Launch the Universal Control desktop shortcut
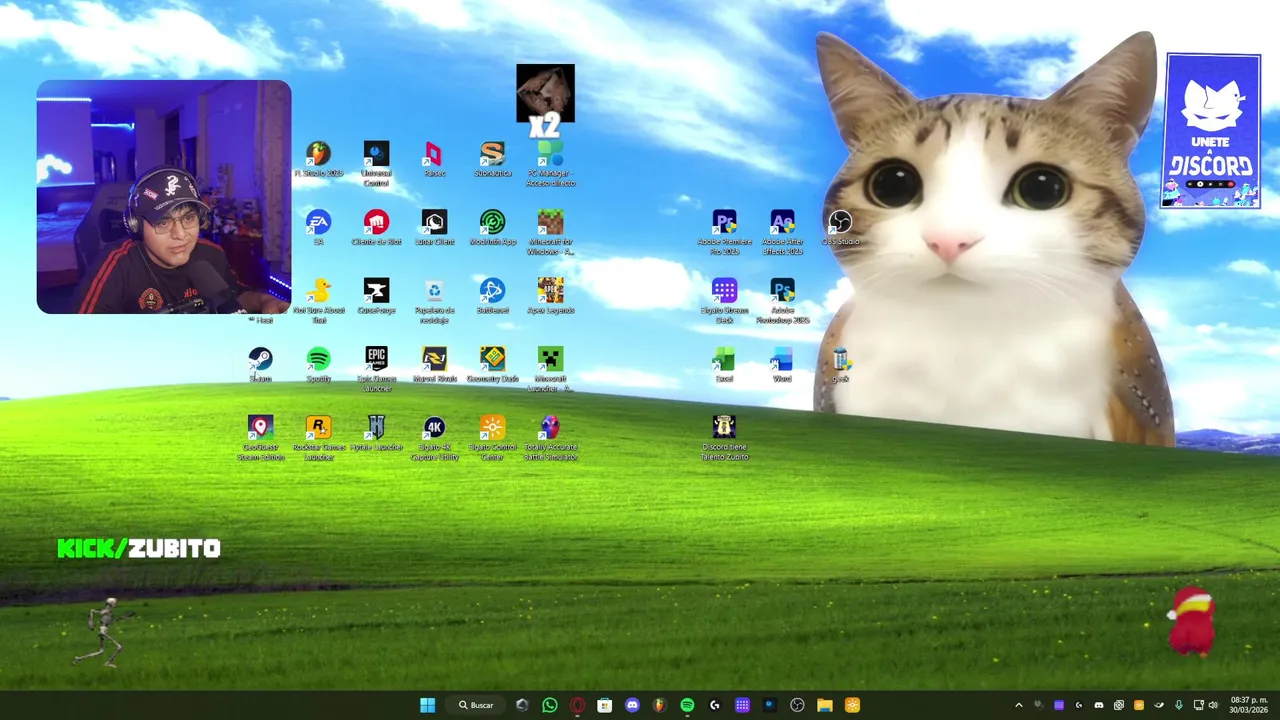Screen dimensions: 1280x720 (376, 164)
